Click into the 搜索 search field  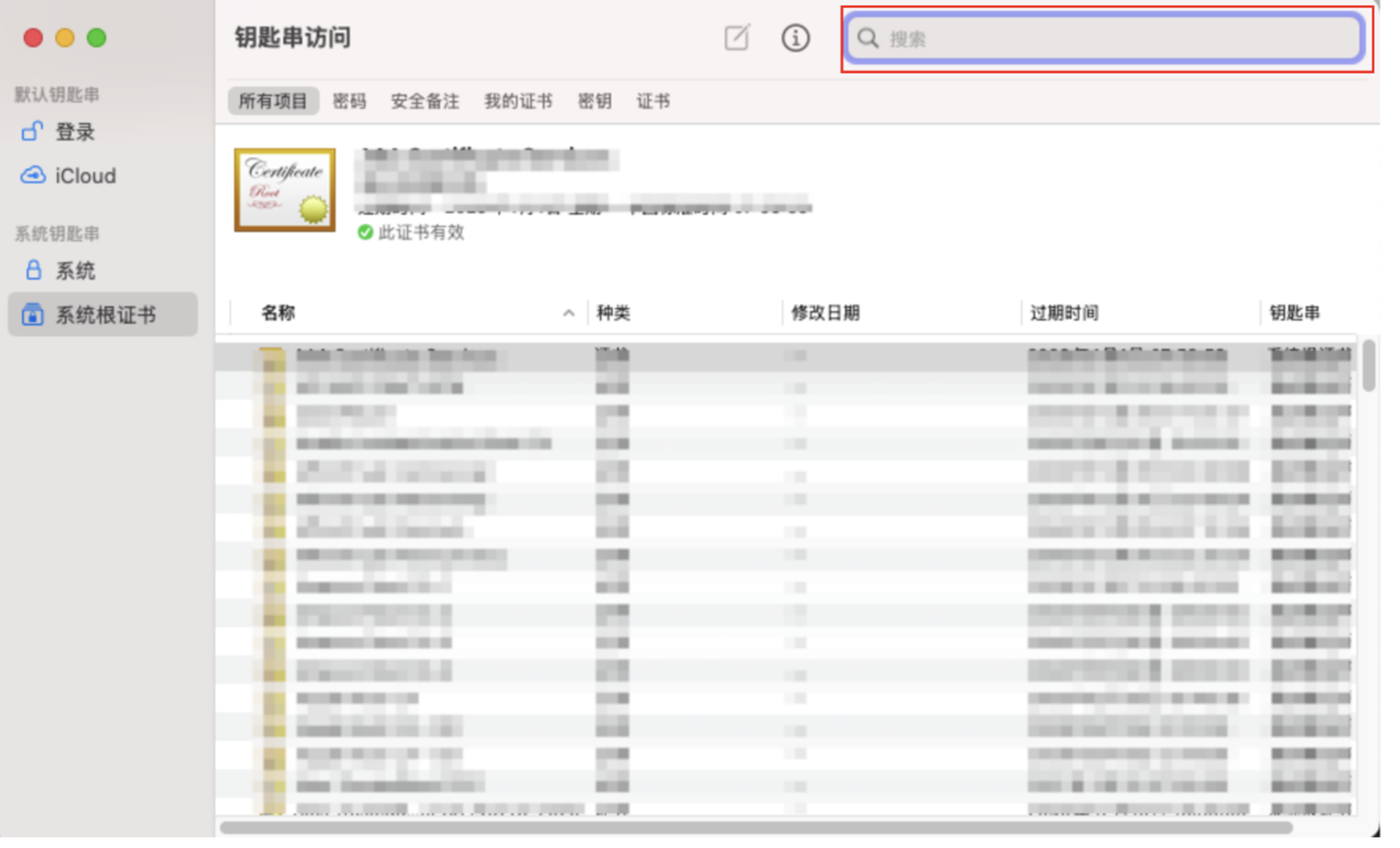(1115, 38)
